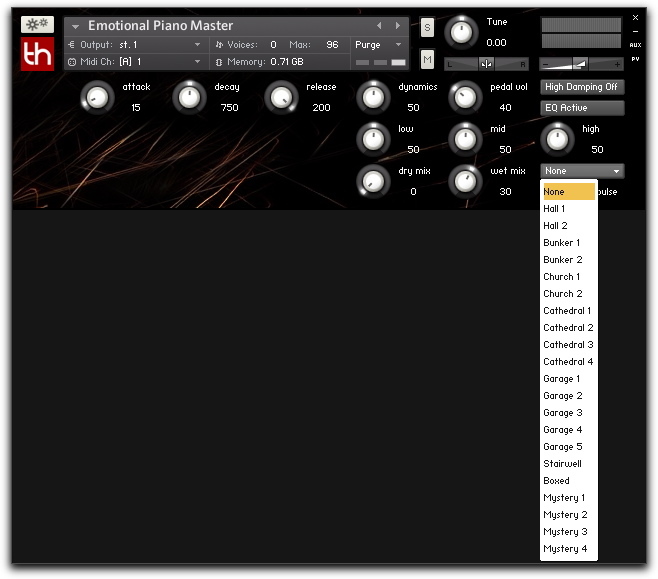Click the wet mix knob
The height and width of the screenshot is (579, 658).
(465, 181)
